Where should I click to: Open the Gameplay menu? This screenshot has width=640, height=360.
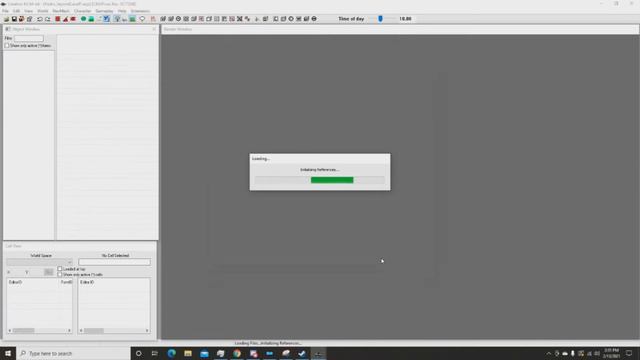104,11
